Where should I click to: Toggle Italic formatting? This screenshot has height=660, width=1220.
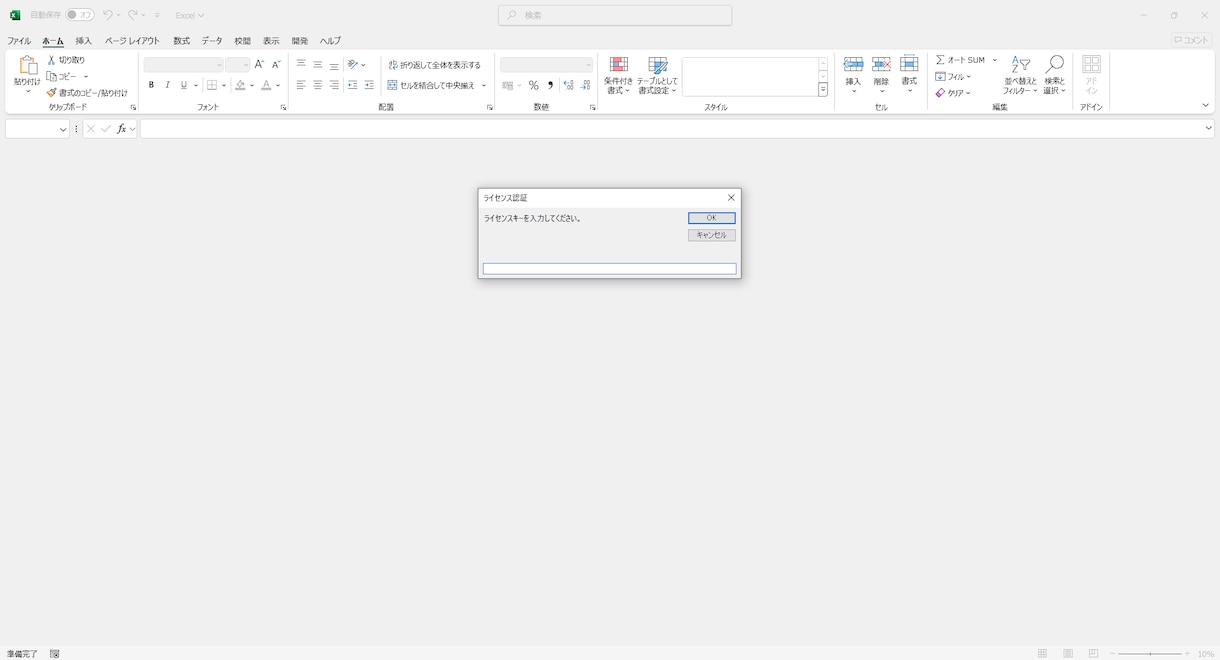pos(168,86)
